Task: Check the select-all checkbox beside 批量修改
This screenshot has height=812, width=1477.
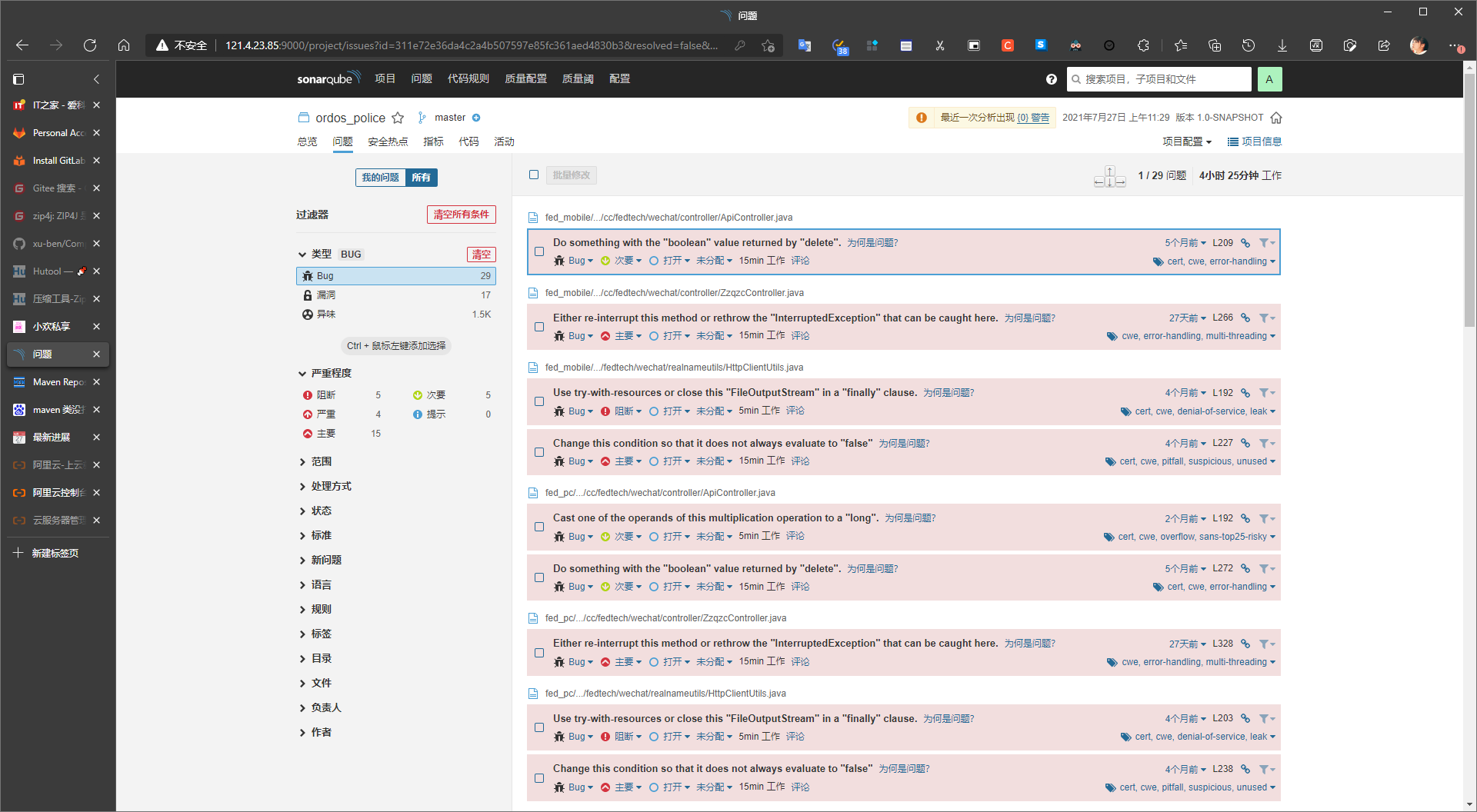Action: tap(534, 175)
